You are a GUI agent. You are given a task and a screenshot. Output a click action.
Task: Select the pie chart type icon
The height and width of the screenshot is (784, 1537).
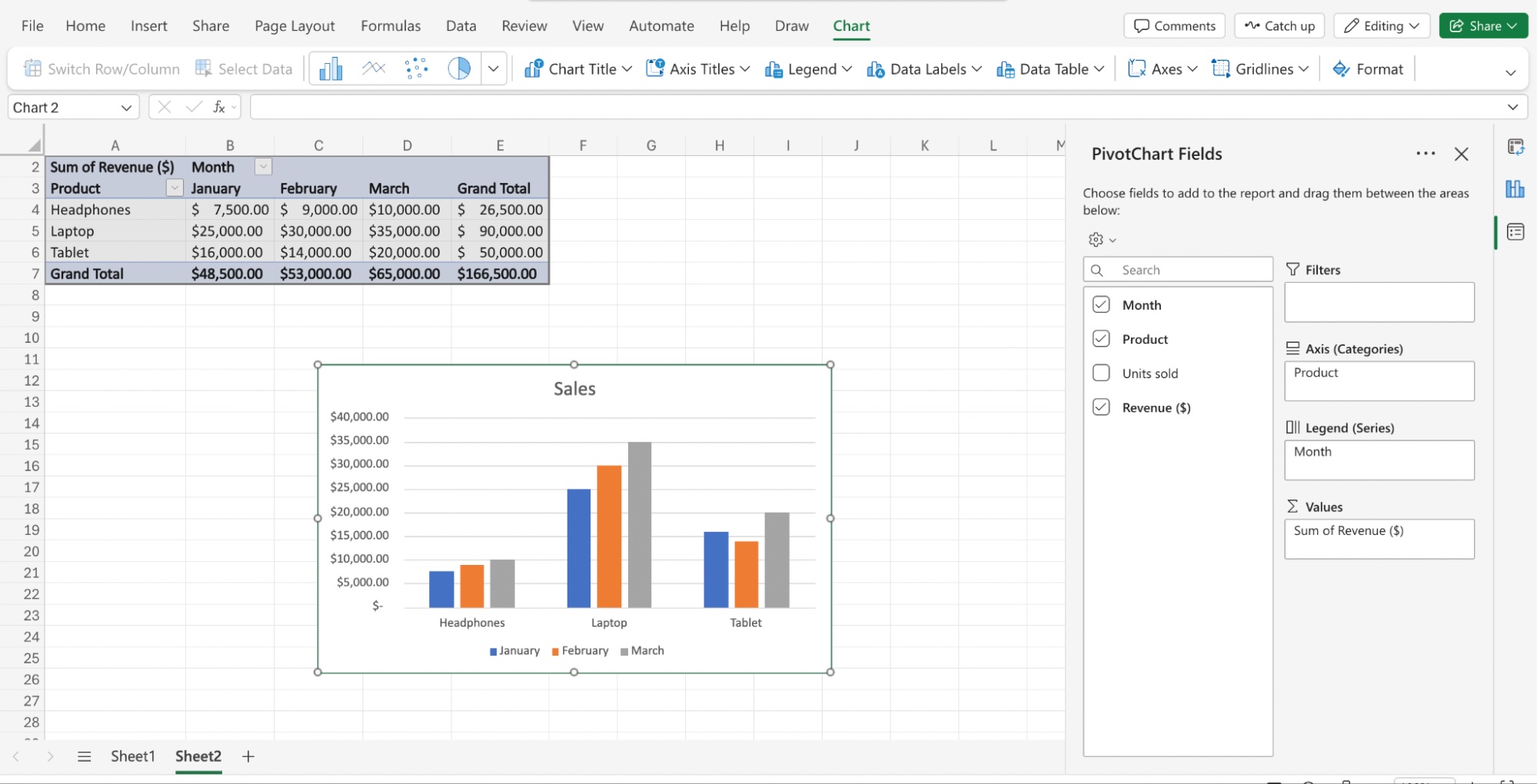tap(459, 69)
